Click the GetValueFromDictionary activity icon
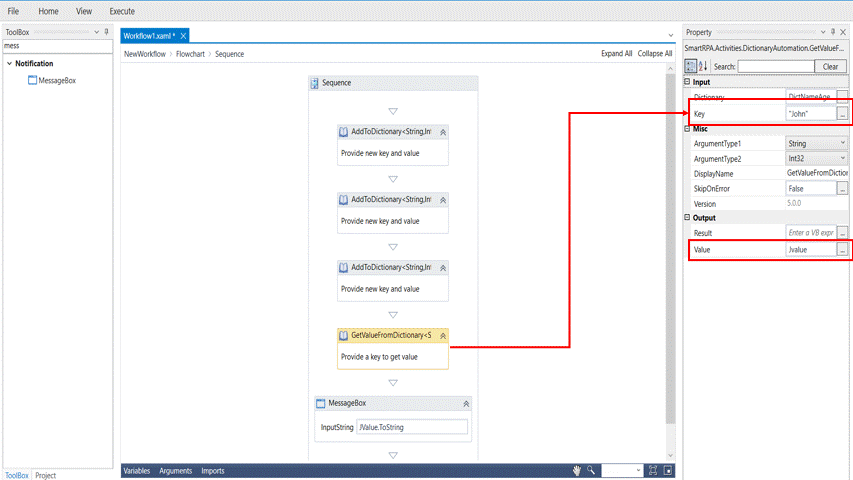Image resolution: width=853 pixels, height=480 pixels. [x=344, y=335]
